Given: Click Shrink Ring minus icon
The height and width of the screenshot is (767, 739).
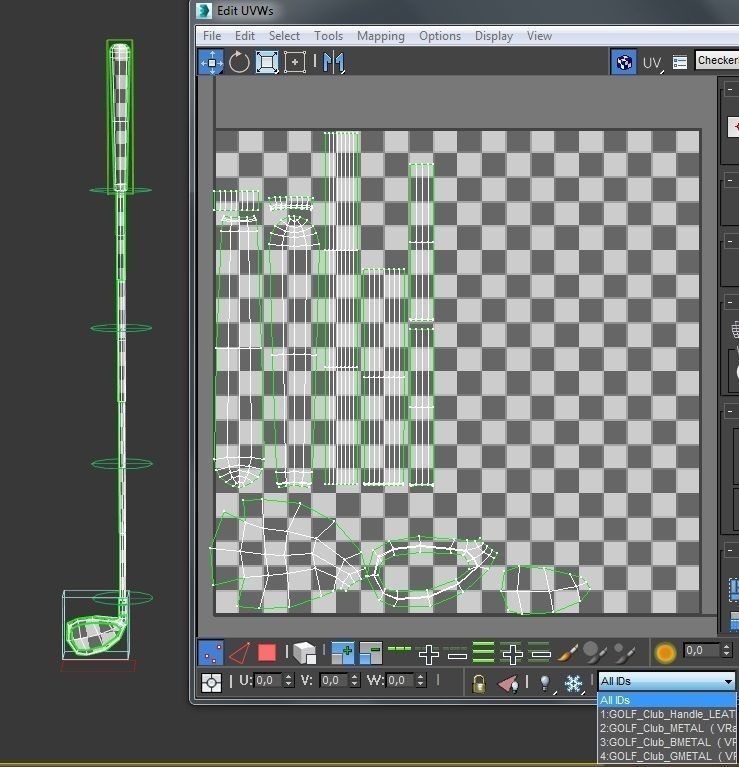Looking at the screenshot, I should coord(540,654).
